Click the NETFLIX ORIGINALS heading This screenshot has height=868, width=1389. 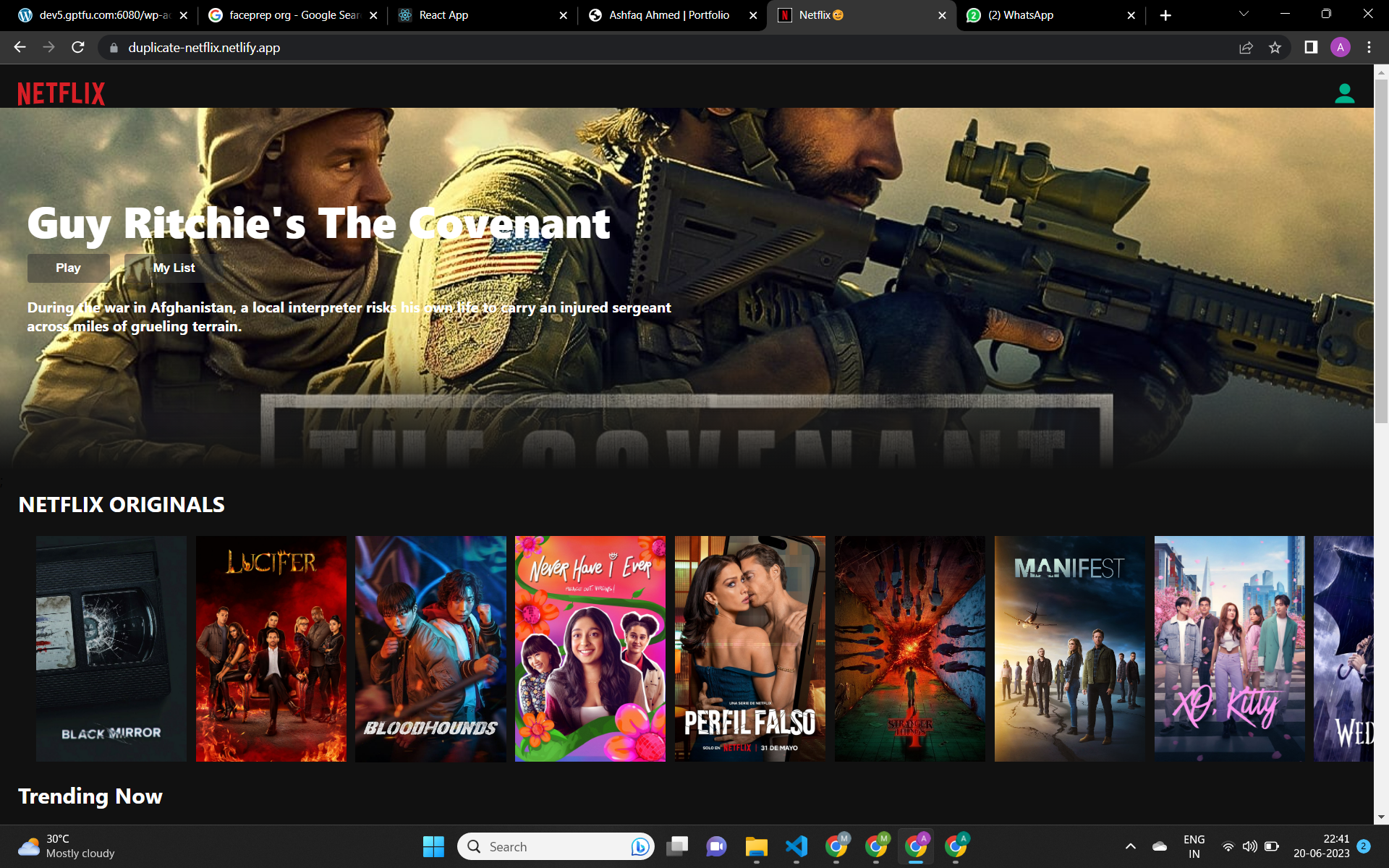pos(122,504)
